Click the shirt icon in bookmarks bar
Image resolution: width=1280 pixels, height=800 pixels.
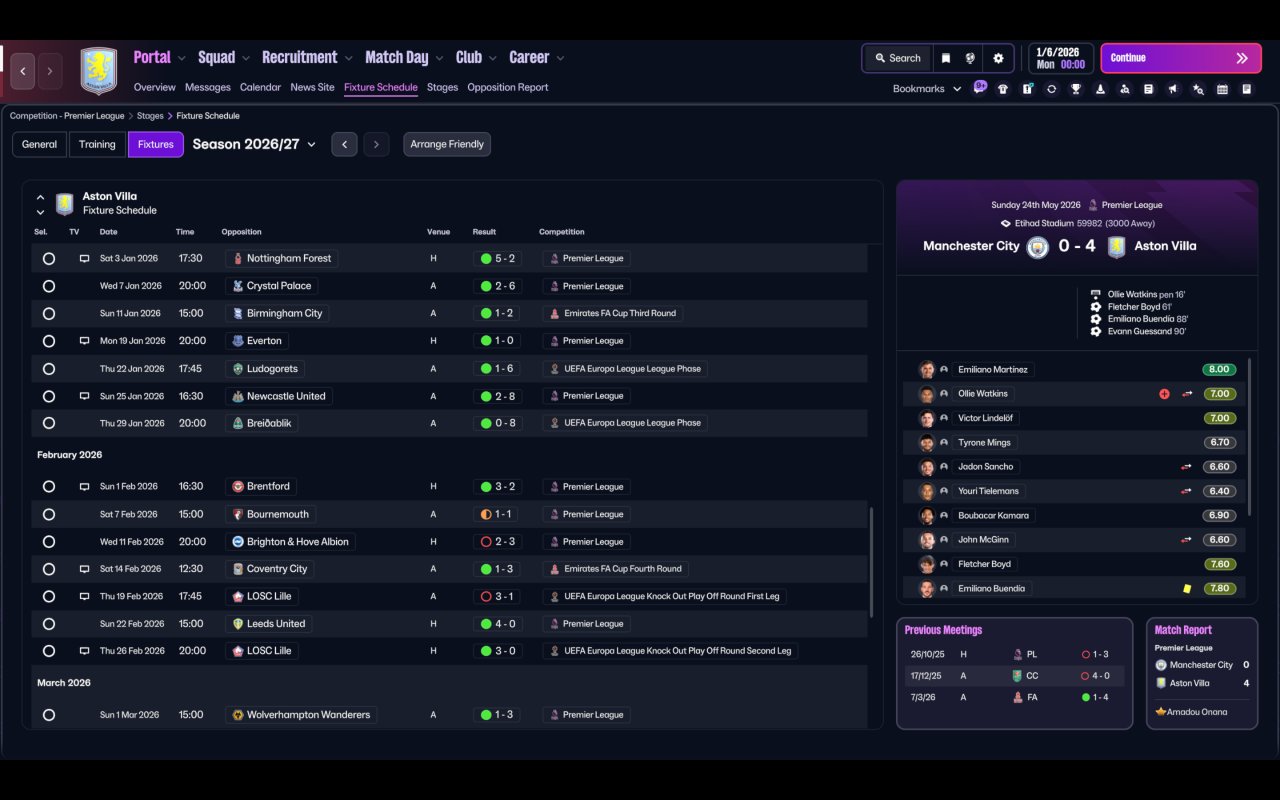(x=1003, y=89)
